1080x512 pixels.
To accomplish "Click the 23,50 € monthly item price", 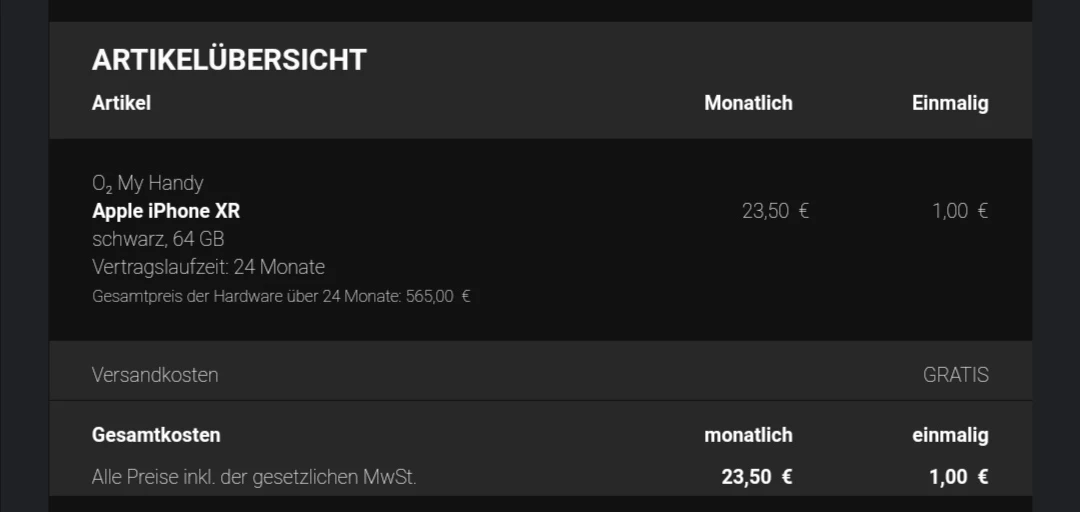I will [x=776, y=211].
